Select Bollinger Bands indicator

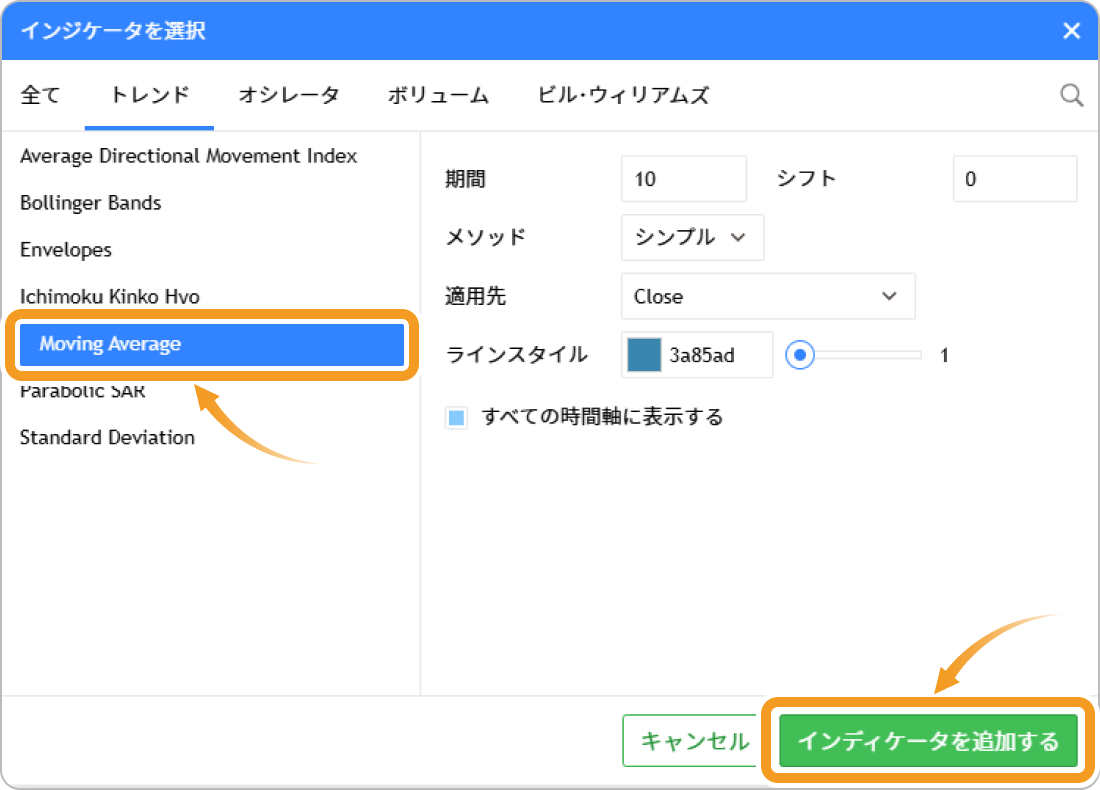(90, 203)
